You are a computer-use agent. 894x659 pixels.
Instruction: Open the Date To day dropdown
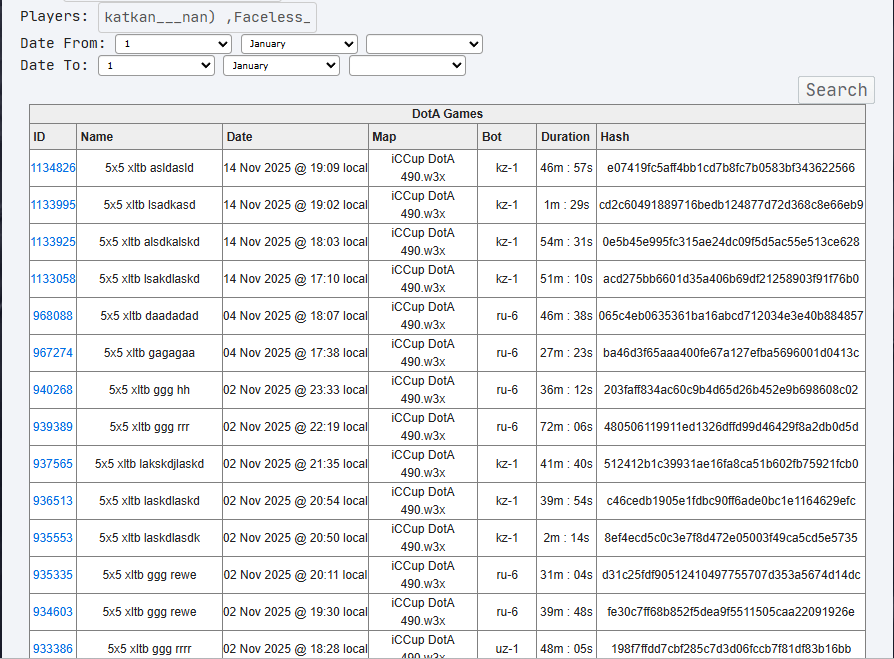click(156, 66)
